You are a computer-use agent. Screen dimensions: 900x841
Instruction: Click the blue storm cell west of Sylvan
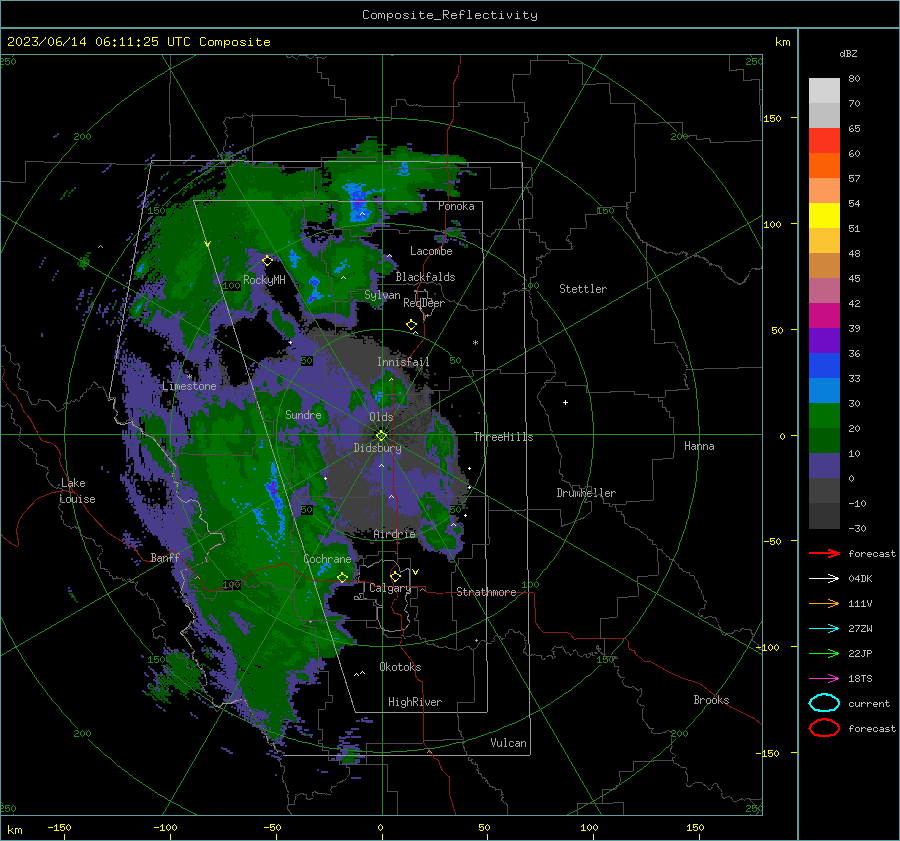tap(314, 289)
